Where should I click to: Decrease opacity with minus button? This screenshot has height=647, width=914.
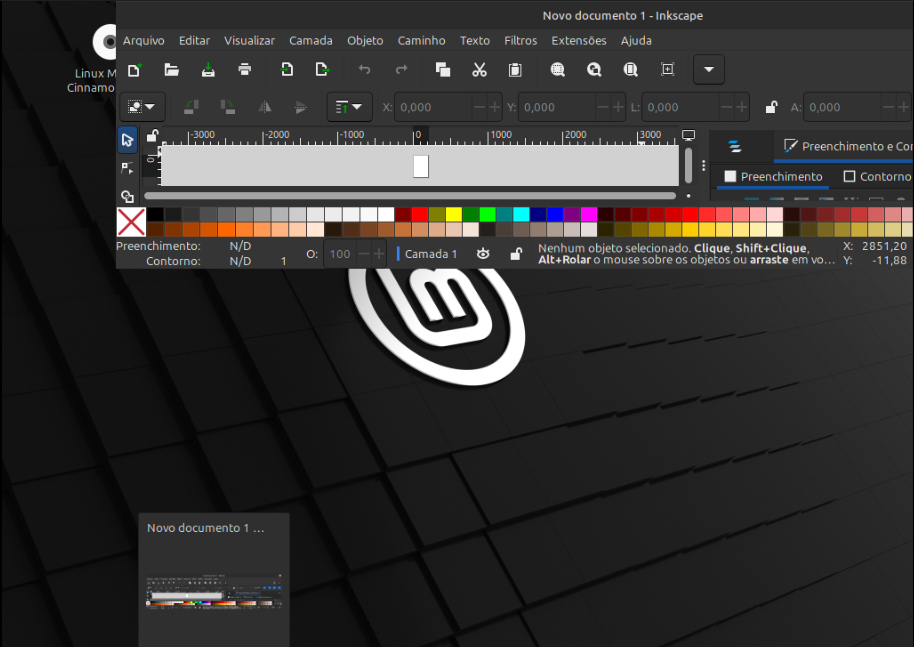364,254
